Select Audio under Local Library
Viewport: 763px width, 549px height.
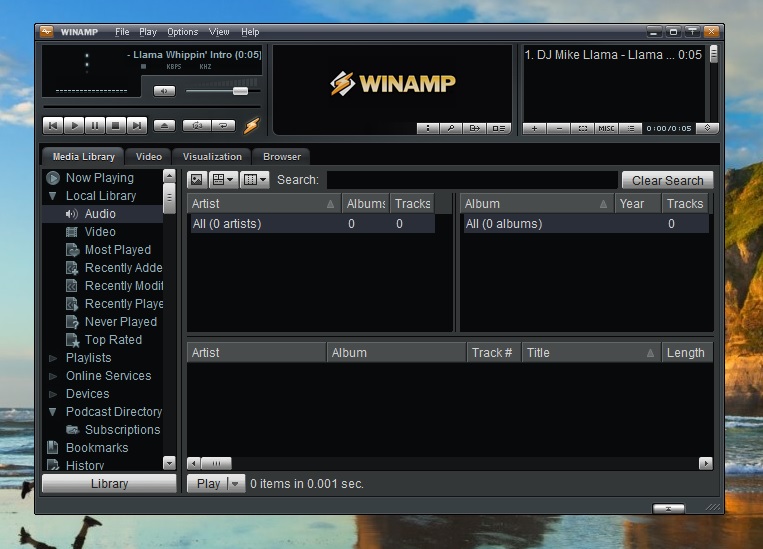tap(100, 214)
